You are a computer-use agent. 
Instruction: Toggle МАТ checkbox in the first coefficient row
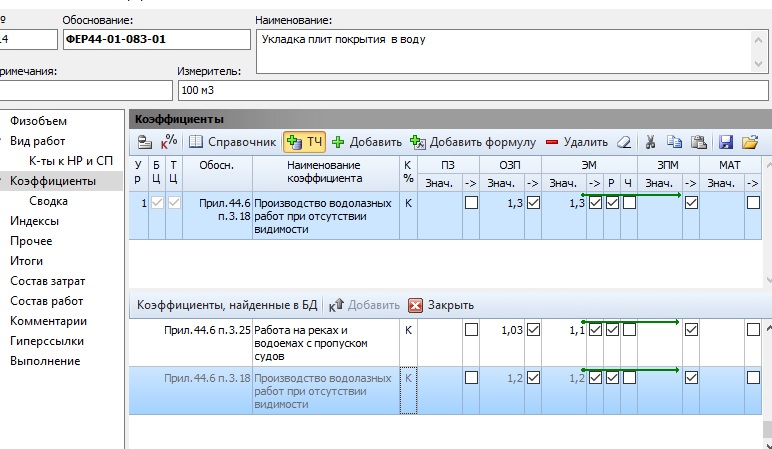tap(753, 203)
